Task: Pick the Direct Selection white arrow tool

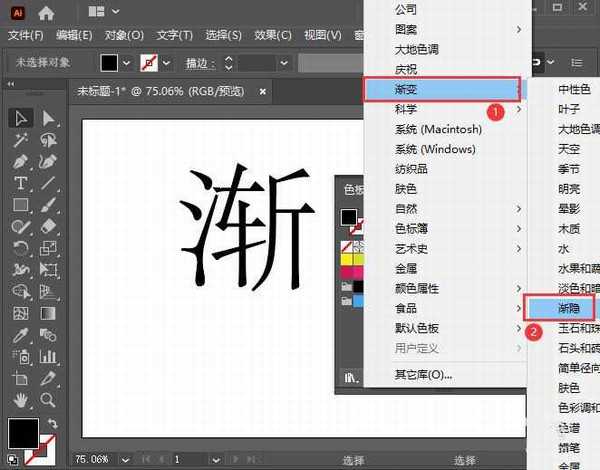Action: click(x=48, y=119)
